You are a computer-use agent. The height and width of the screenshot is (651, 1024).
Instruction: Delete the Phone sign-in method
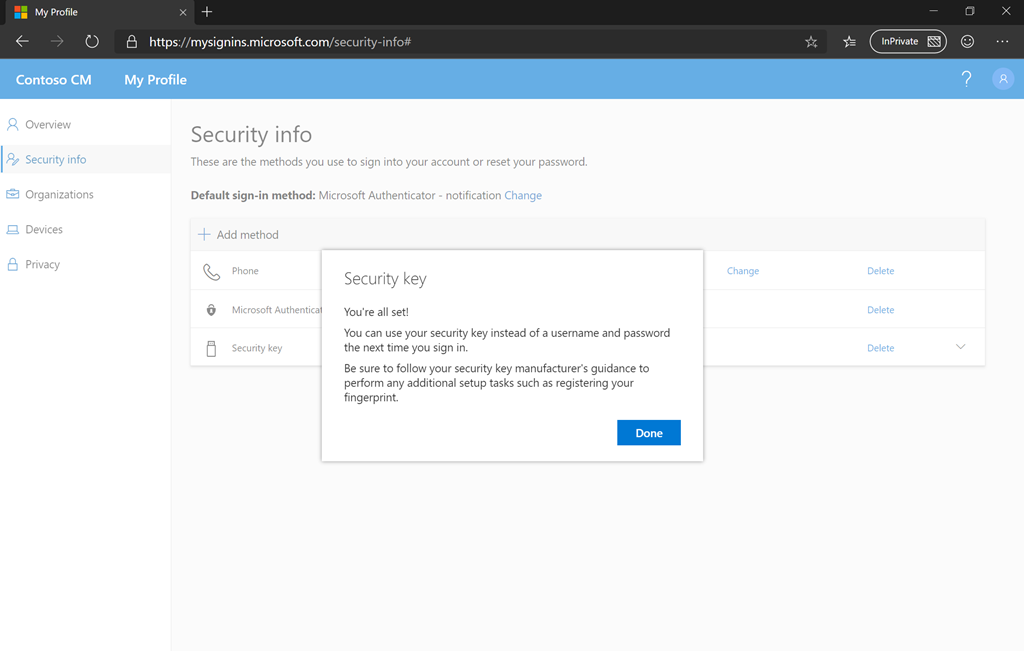[880, 271]
